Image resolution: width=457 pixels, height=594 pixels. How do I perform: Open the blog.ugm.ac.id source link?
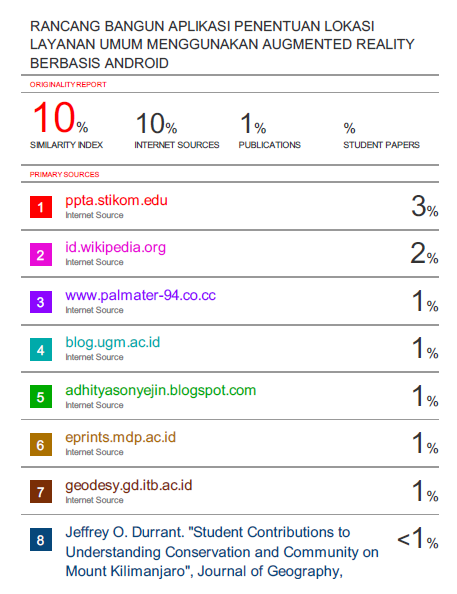[x=113, y=342]
